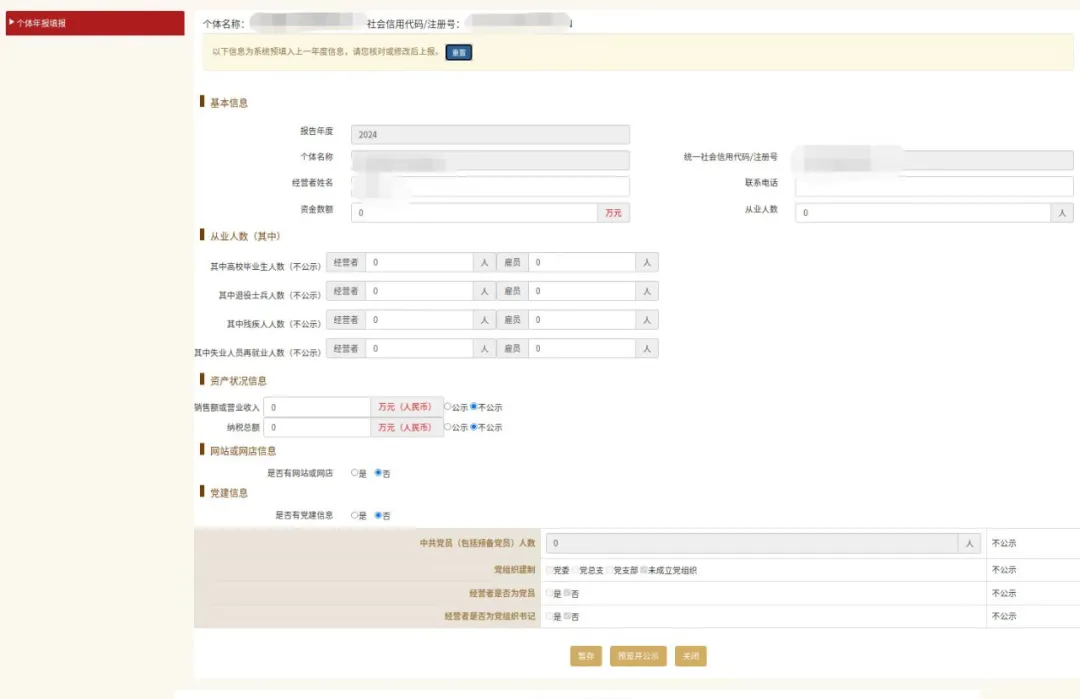Select 不公示 for 纳税总额
The width and height of the screenshot is (1080, 699).
pyautogui.click(x=474, y=426)
